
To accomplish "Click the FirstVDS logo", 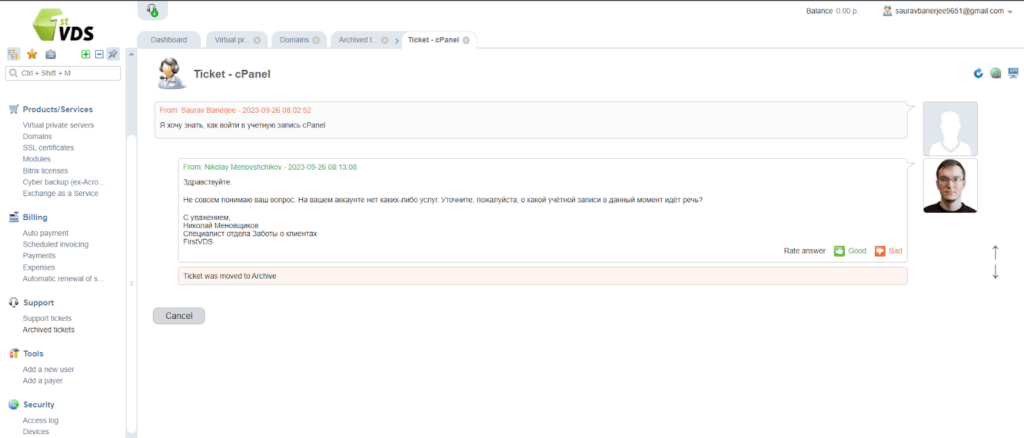I will 63,23.
